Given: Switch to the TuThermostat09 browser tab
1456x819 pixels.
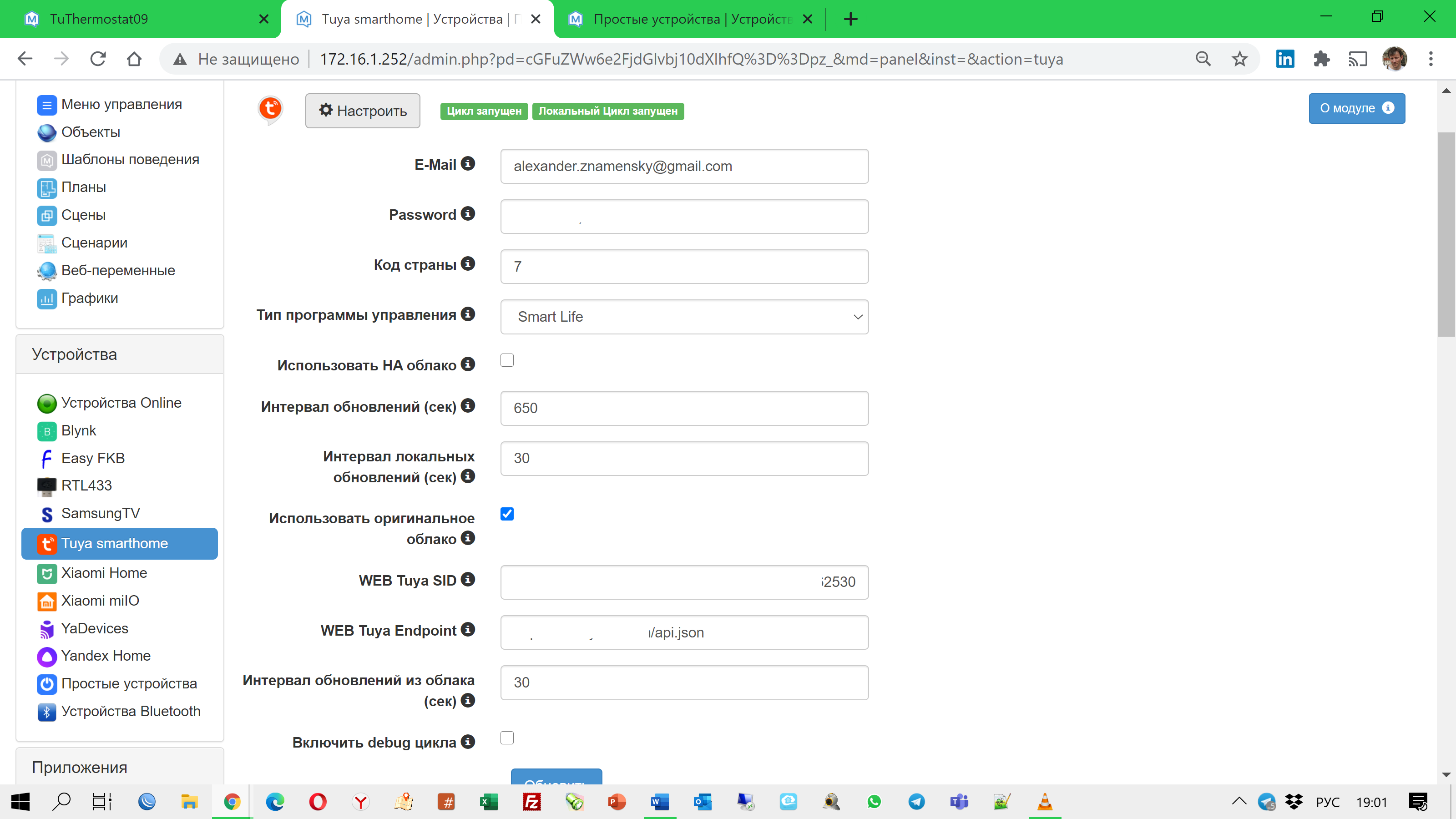Looking at the screenshot, I should (99, 19).
